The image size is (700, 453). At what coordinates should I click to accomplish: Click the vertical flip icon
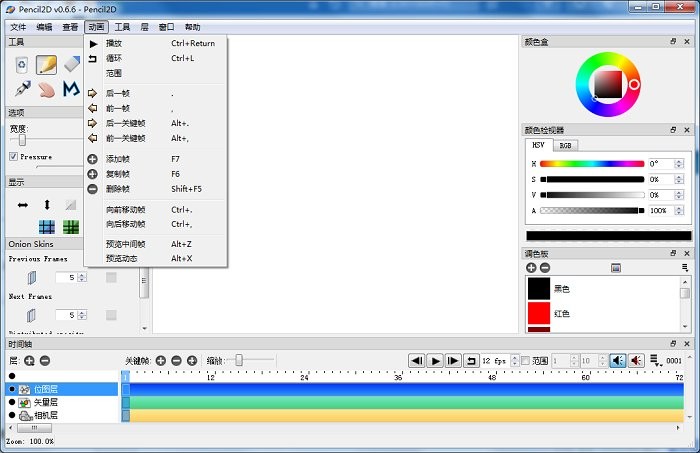46,204
